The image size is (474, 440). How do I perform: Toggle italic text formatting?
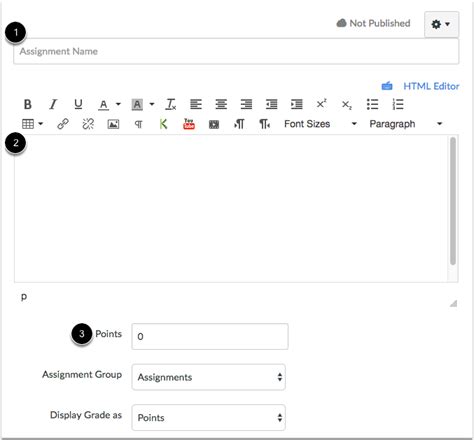tap(53, 104)
